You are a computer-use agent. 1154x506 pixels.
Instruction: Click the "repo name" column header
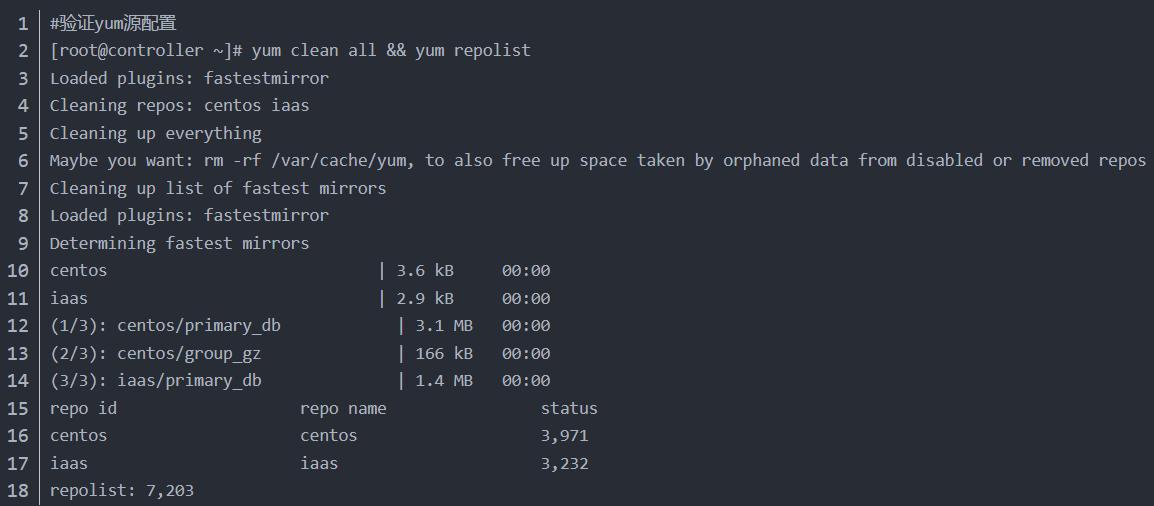click(x=343, y=408)
